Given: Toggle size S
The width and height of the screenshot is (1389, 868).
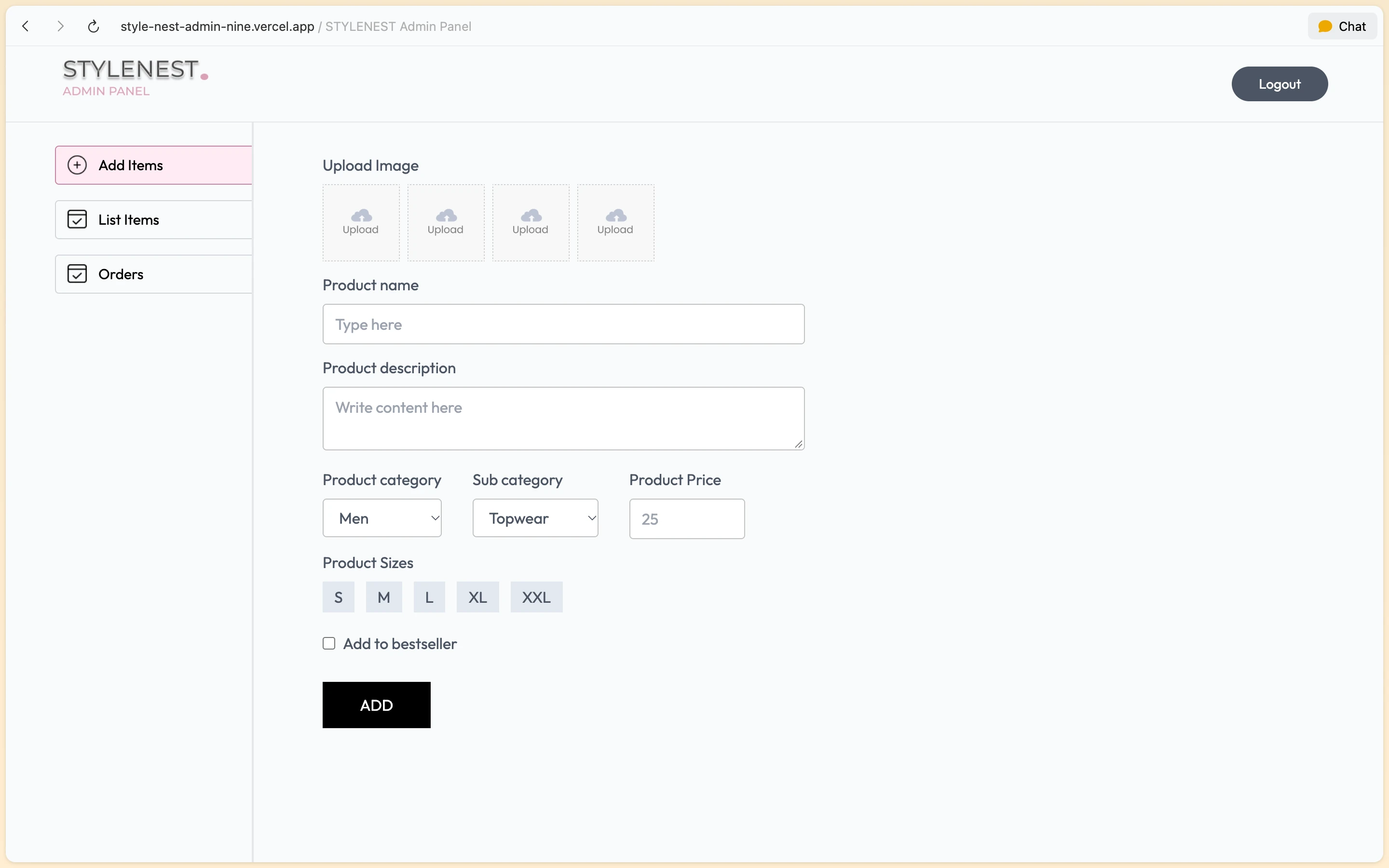Looking at the screenshot, I should 339,597.
